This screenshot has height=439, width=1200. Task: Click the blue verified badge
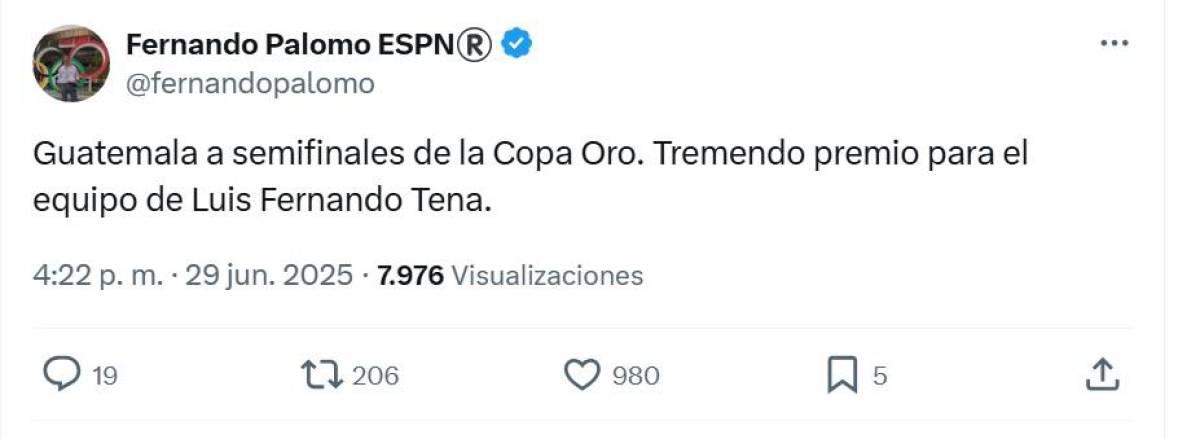(517, 45)
